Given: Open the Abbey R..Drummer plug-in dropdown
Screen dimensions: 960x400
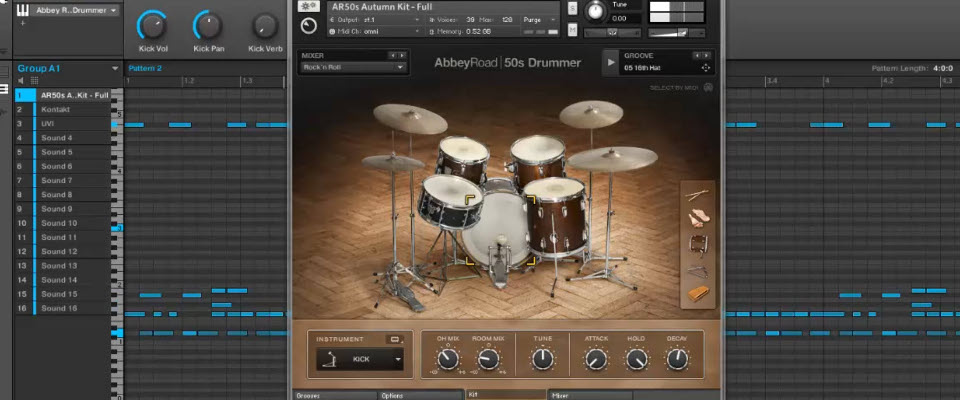Looking at the screenshot, I should [76, 10].
